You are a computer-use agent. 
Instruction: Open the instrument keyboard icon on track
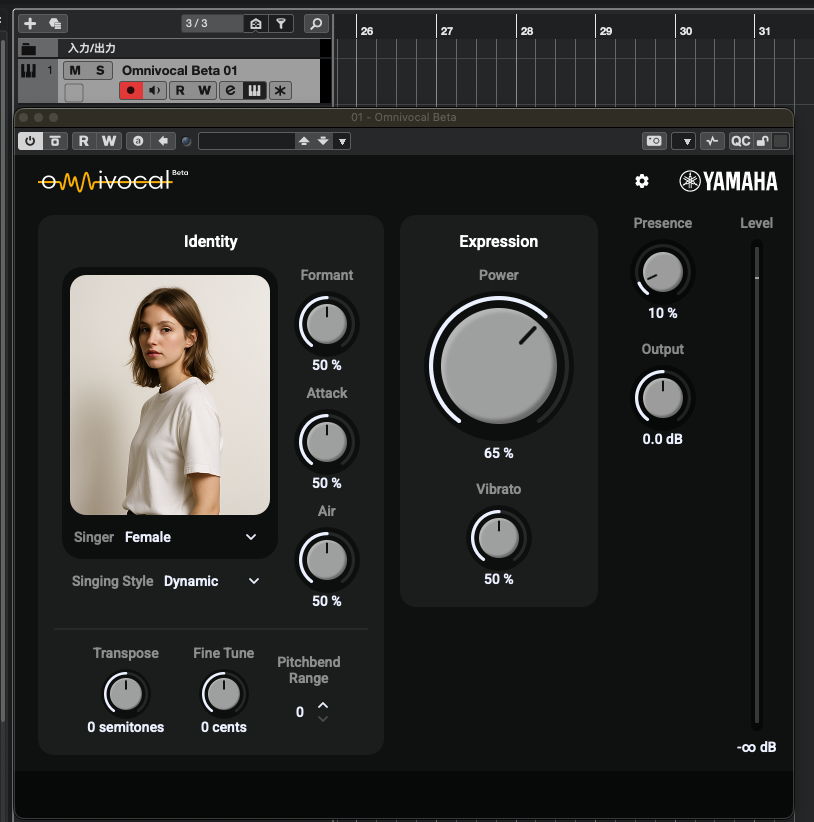pos(255,91)
